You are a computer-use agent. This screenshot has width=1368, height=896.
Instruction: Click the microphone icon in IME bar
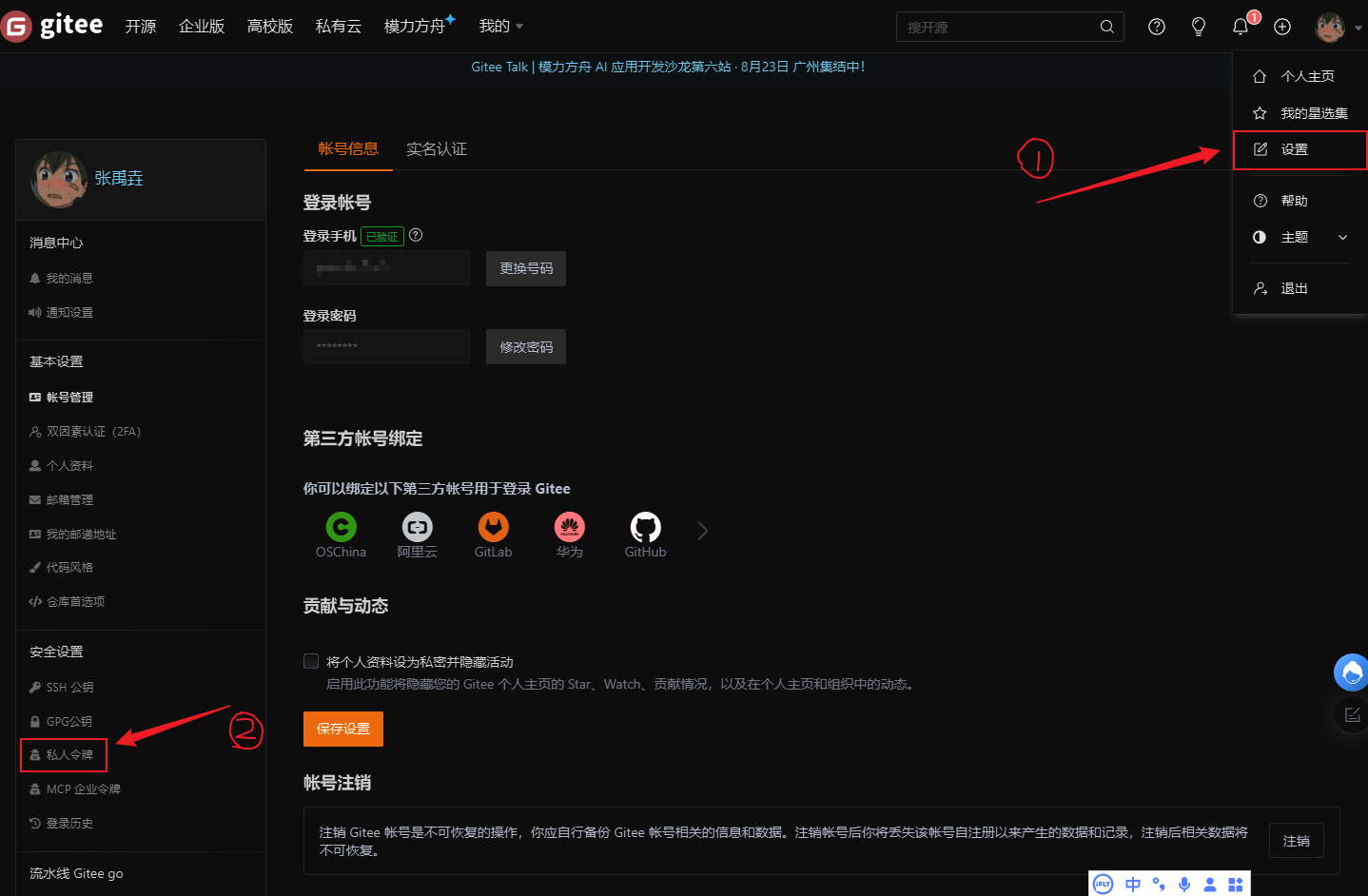(1183, 884)
